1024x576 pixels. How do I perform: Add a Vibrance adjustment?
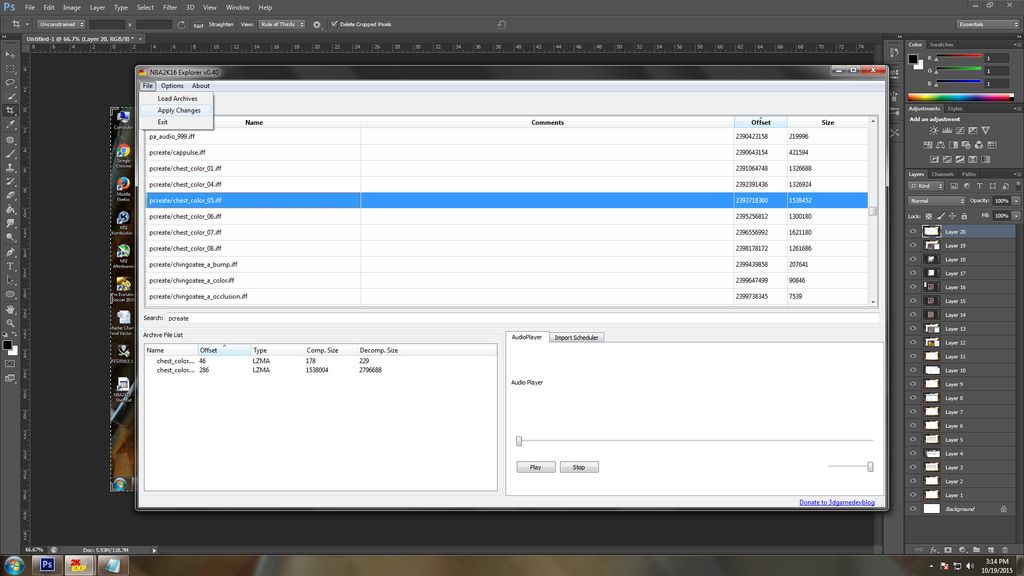[x=985, y=131]
